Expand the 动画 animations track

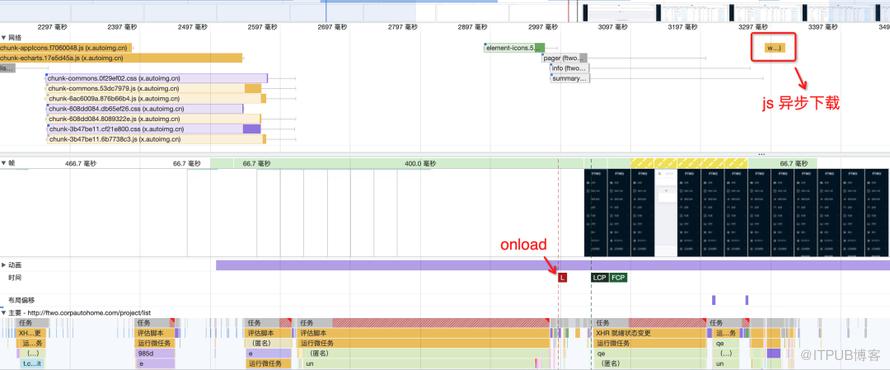click(x=3, y=265)
